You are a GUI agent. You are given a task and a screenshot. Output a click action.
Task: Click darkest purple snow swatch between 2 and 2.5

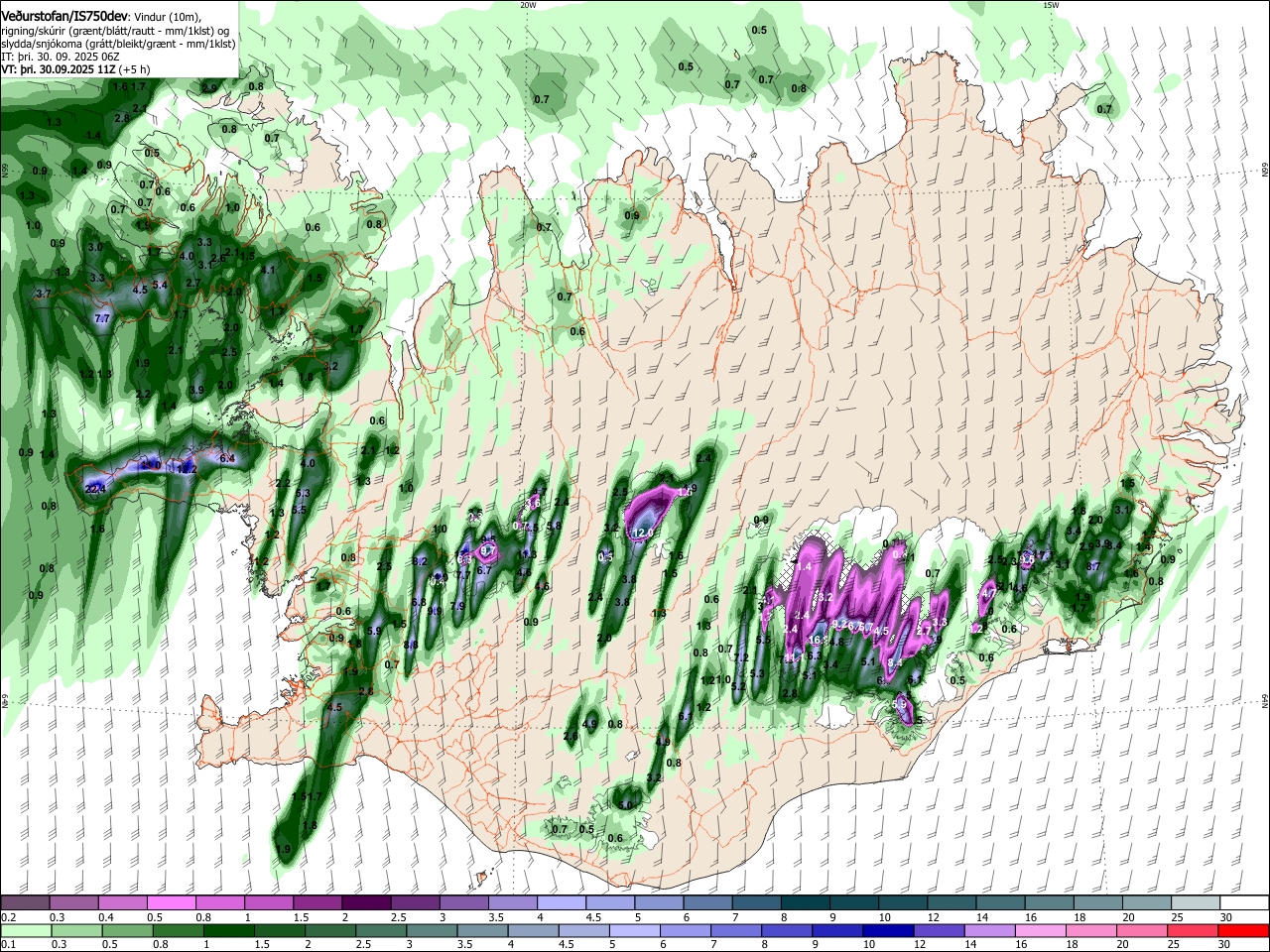click(x=365, y=903)
